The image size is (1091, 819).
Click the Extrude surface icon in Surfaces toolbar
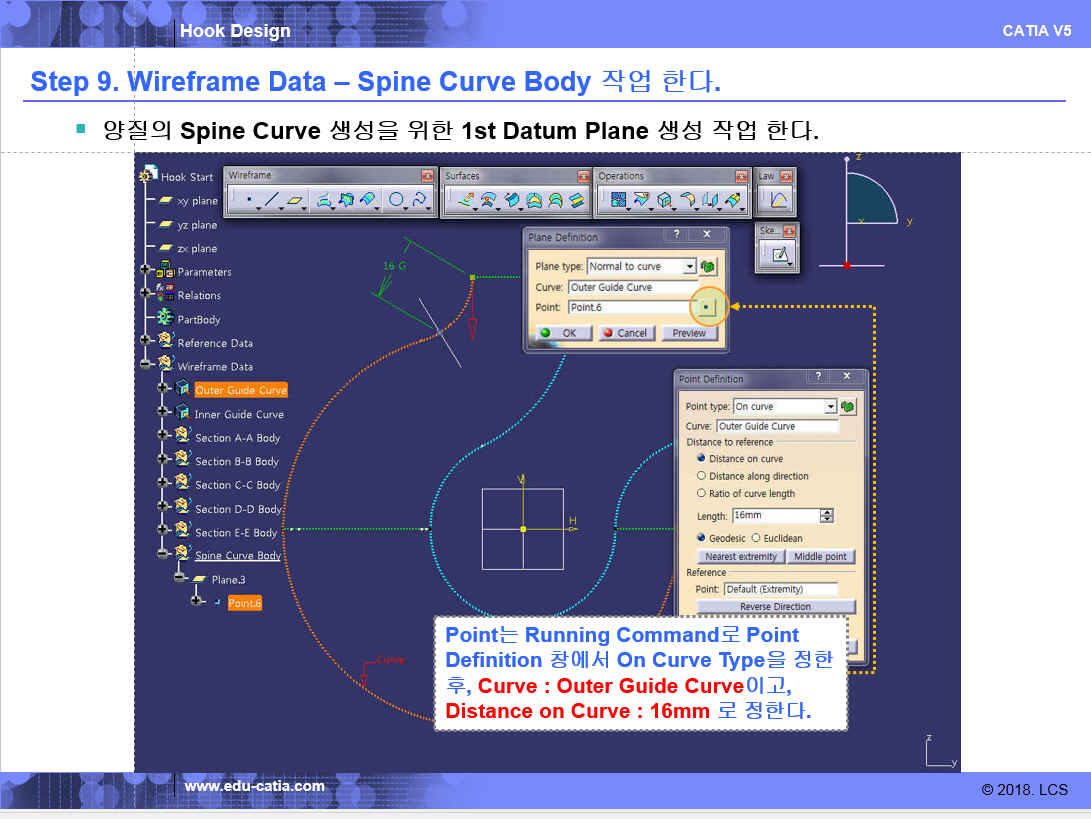[x=466, y=201]
